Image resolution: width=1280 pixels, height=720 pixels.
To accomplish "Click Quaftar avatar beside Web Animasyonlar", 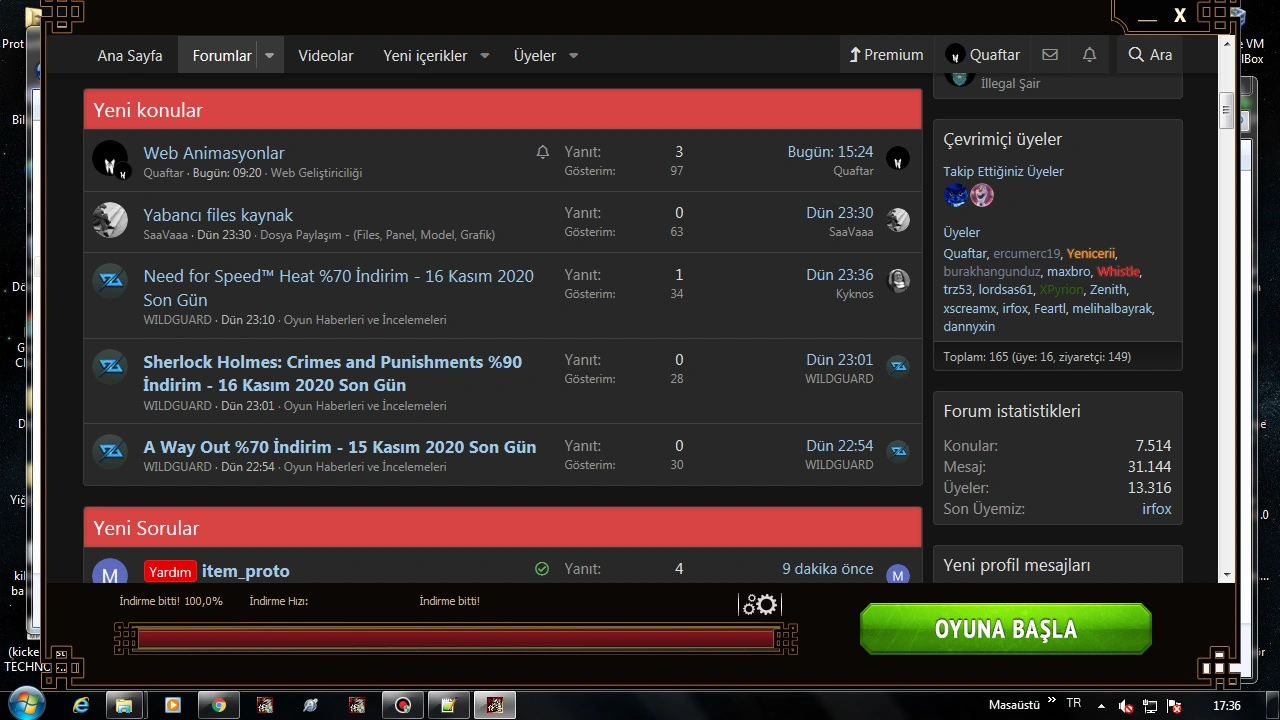I will 110,160.
